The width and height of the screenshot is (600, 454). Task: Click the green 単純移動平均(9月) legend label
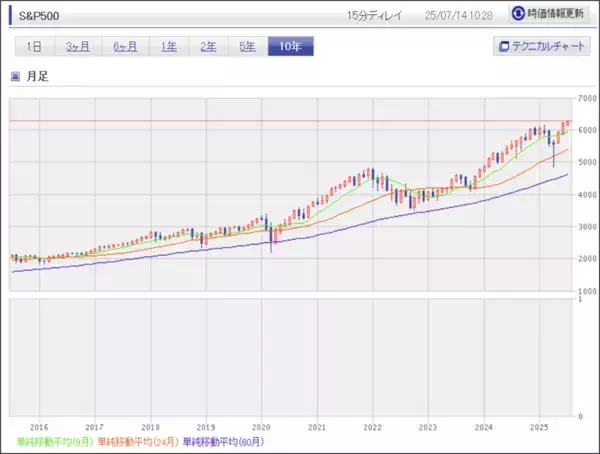[x=54, y=440]
